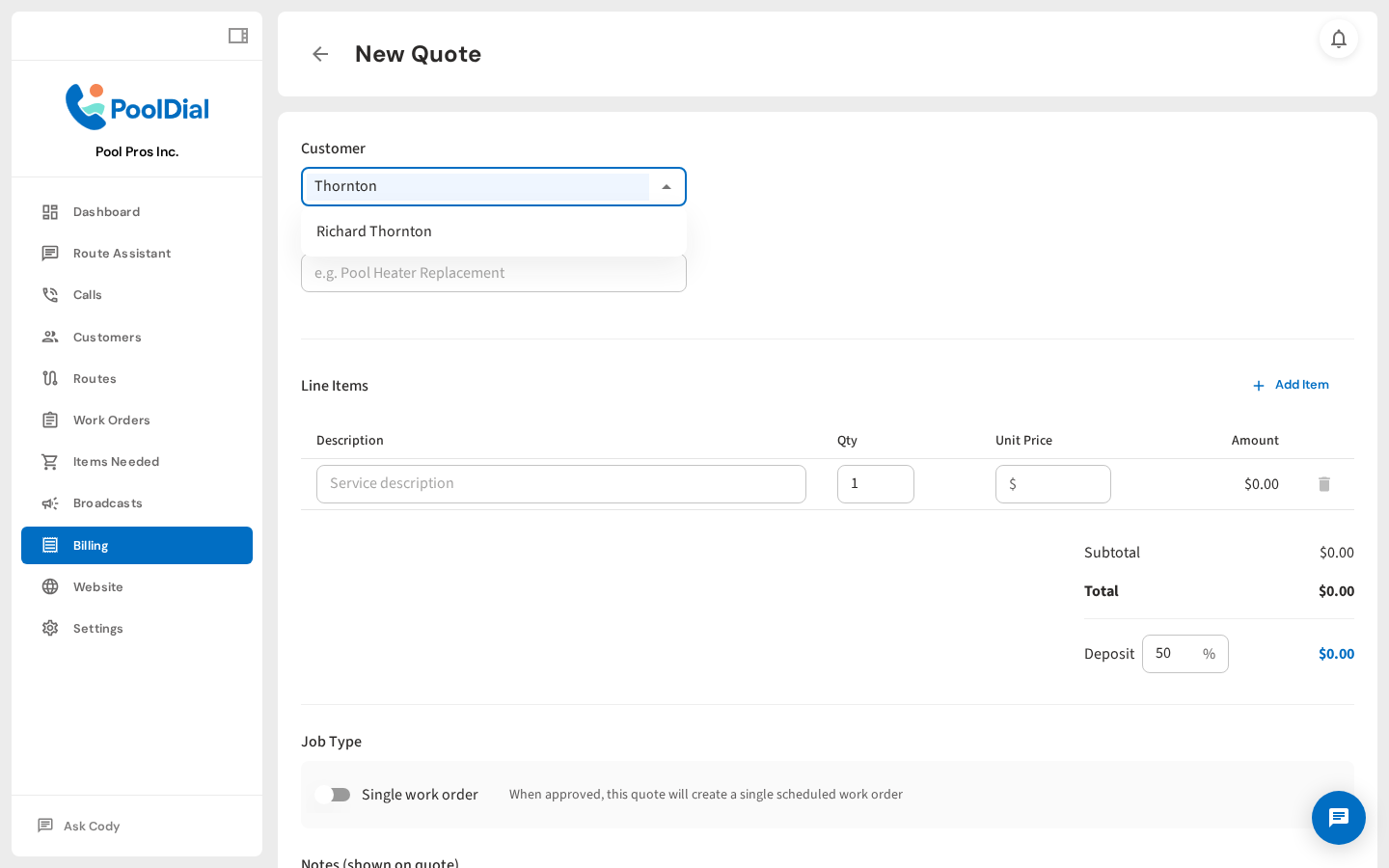Select the Calls sidebar icon
This screenshot has height=868, width=1389.
point(87,294)
